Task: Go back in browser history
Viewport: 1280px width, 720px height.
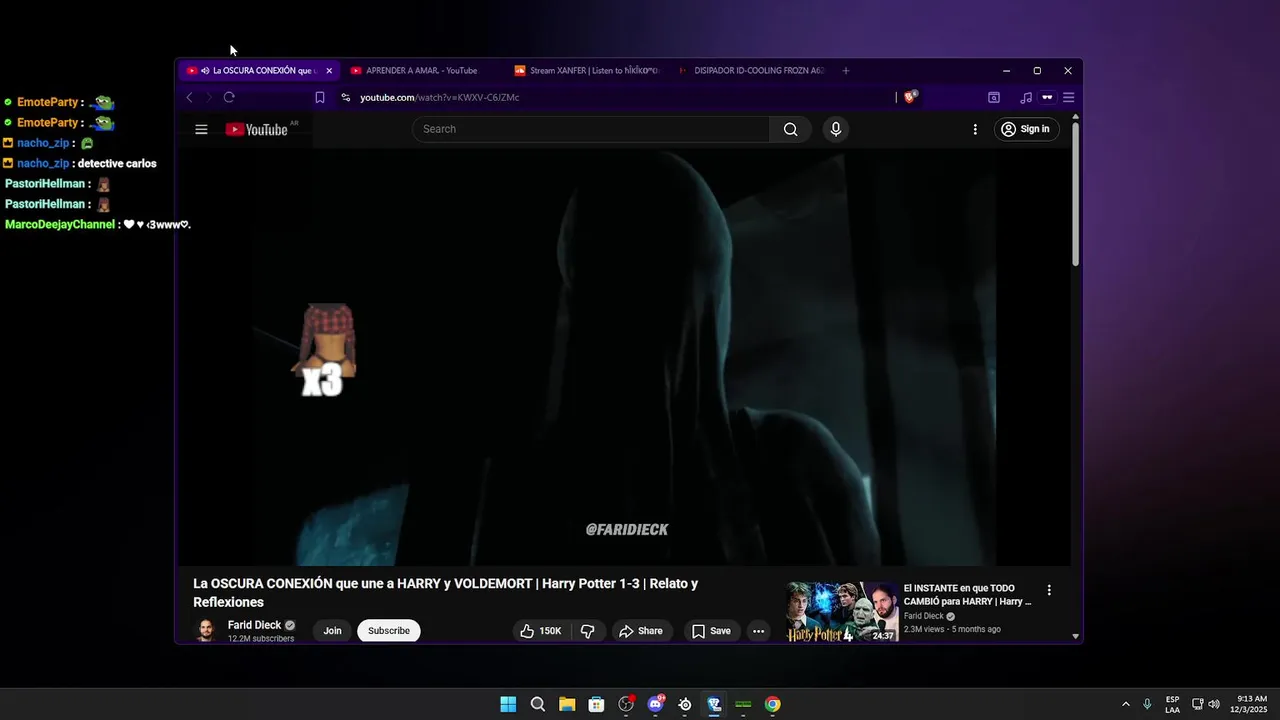Action: pos(189,97)
